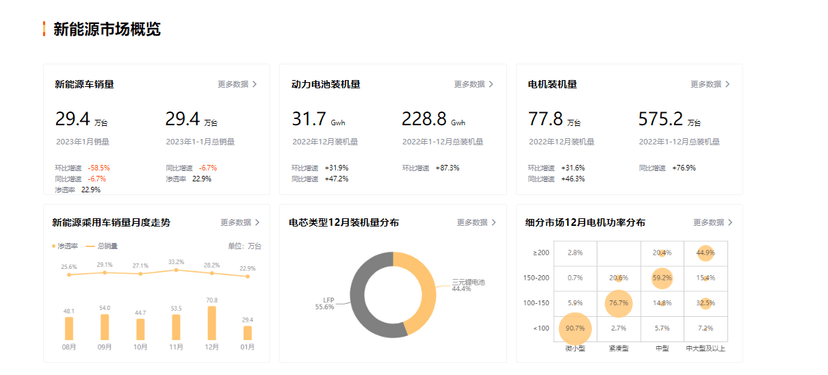The image size is (828, 375).
Task: Click the 90.7% bubble for 微小型
Action: click(x=575, y=328)
